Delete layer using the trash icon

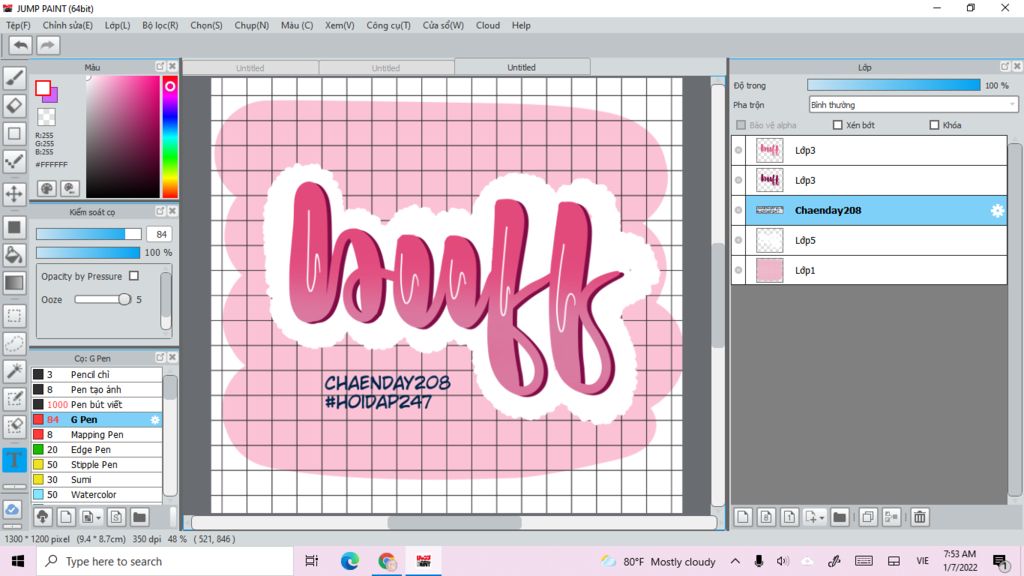coord(919,517)
